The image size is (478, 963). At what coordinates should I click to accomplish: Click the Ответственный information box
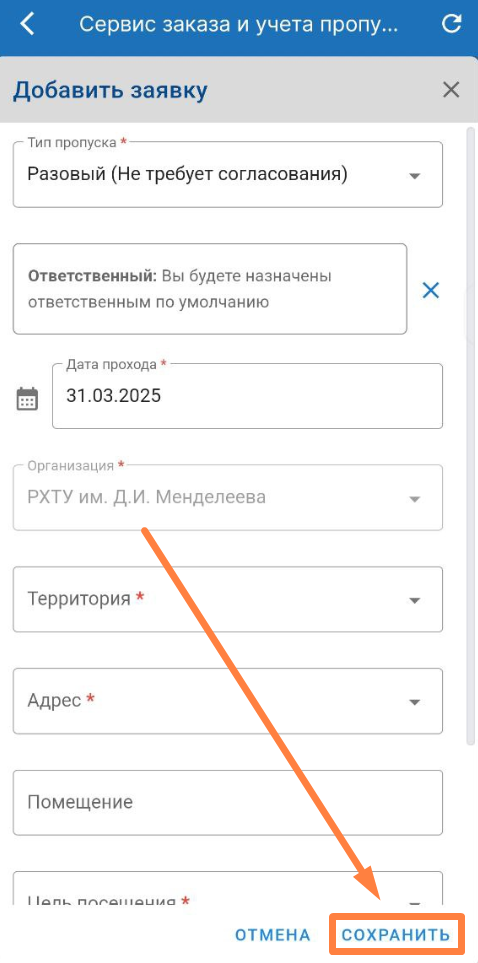point(210,289)
